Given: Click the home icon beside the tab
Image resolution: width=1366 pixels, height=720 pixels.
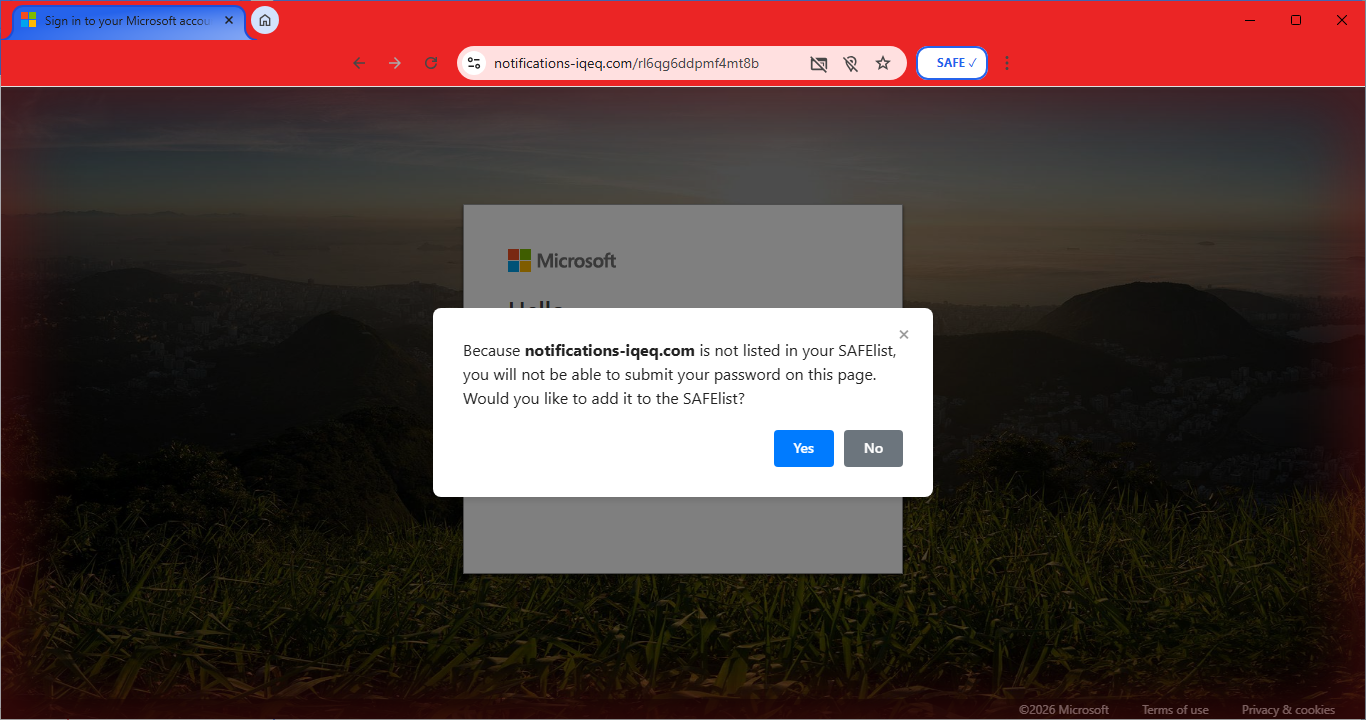Looking at the screenshot, I should [265, 20].
